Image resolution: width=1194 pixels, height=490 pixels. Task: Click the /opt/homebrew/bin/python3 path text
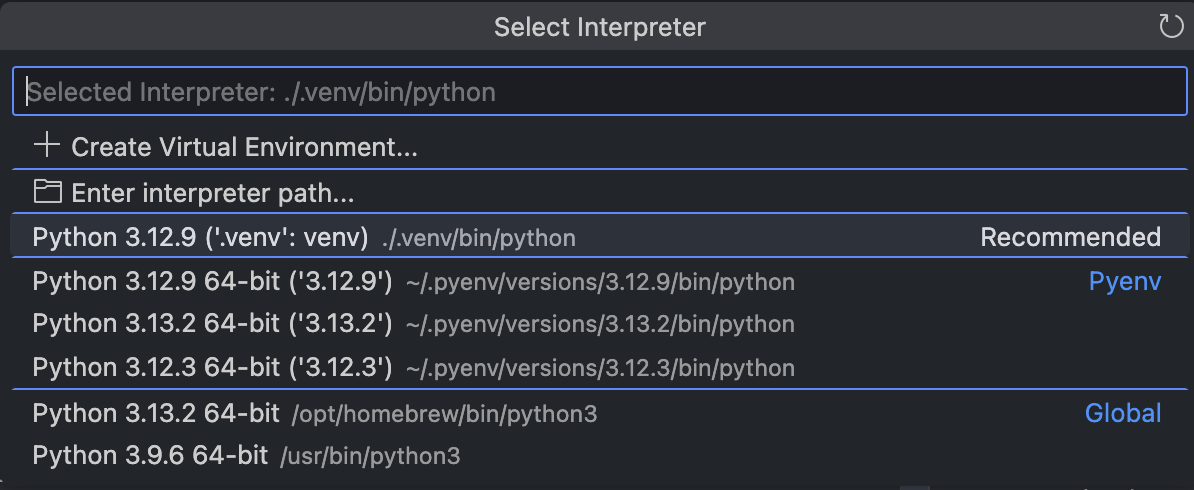coord(444,414)
